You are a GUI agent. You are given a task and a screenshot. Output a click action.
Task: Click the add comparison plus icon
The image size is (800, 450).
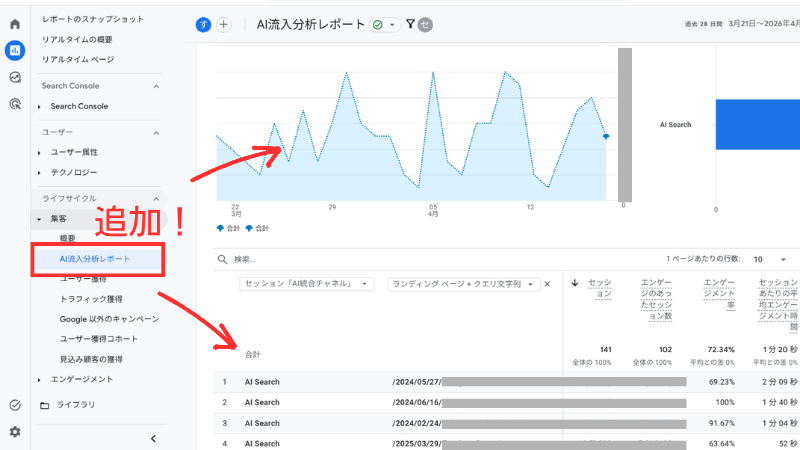(223, 24)
